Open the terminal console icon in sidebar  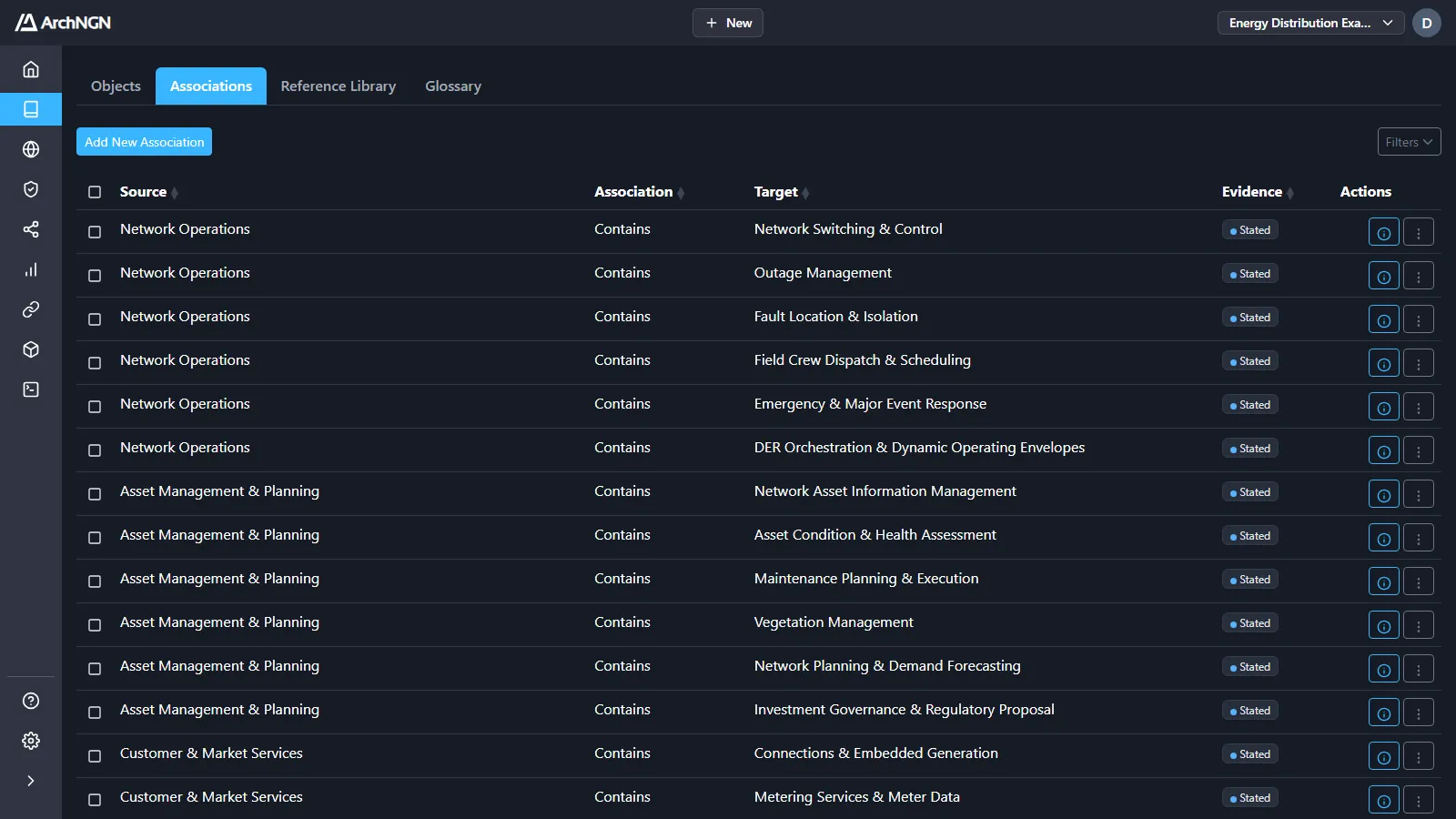(x=31, y=389)
